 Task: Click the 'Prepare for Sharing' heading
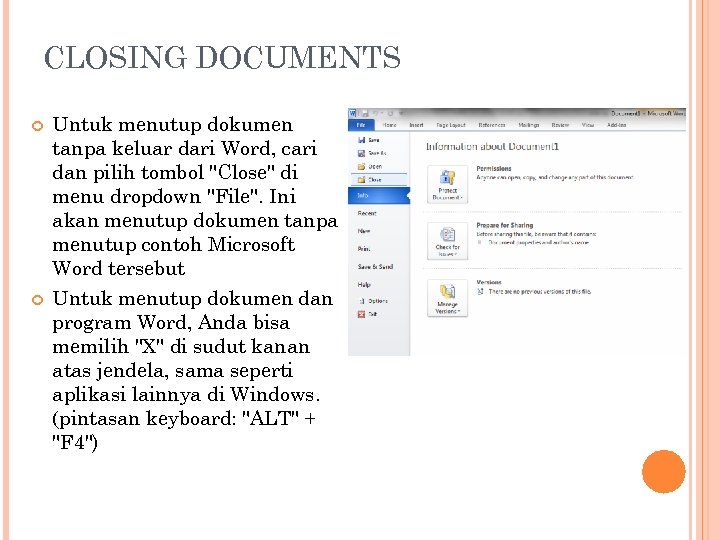click(505, 225)
